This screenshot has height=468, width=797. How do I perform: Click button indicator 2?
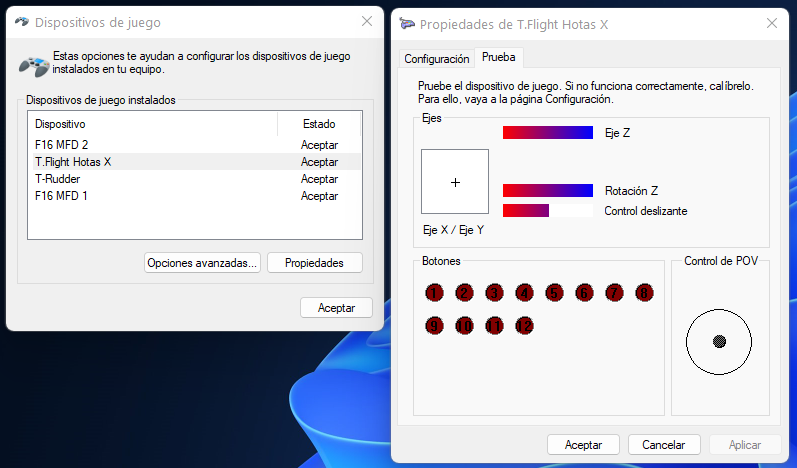tap(464, 293)
